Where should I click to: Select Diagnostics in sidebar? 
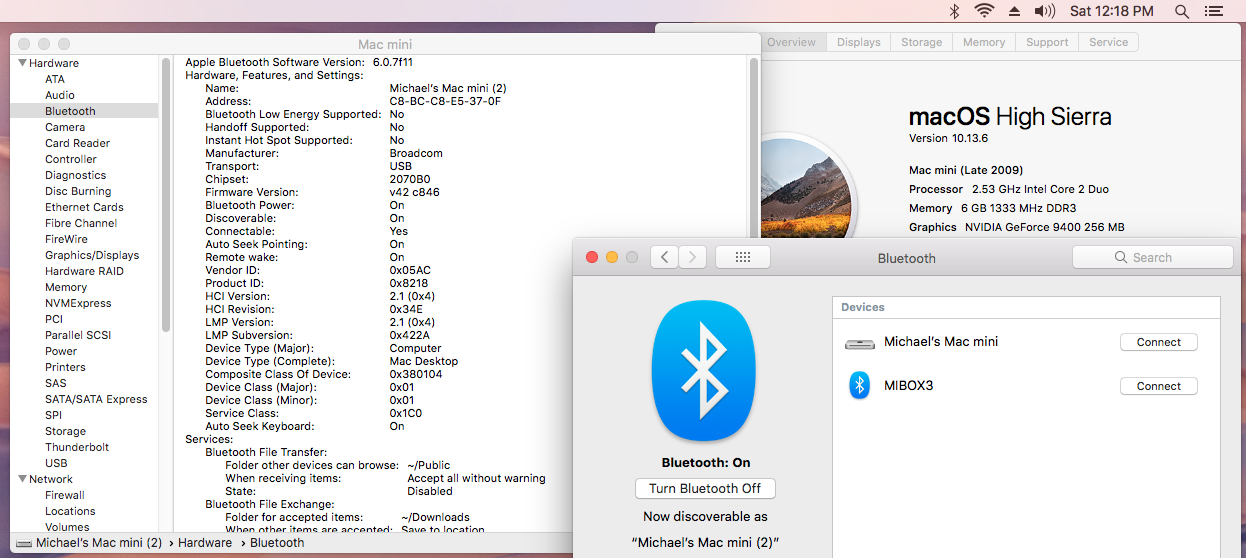point(75,175)
